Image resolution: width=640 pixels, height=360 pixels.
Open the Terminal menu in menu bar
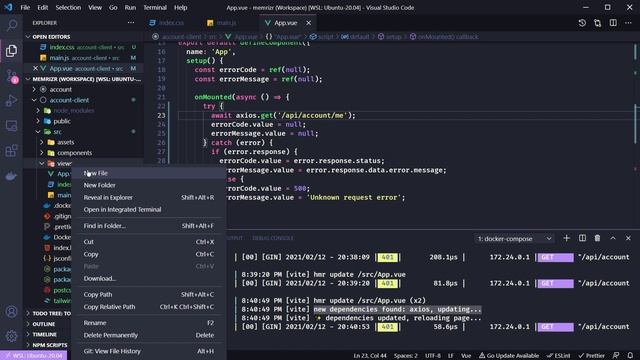155,7
